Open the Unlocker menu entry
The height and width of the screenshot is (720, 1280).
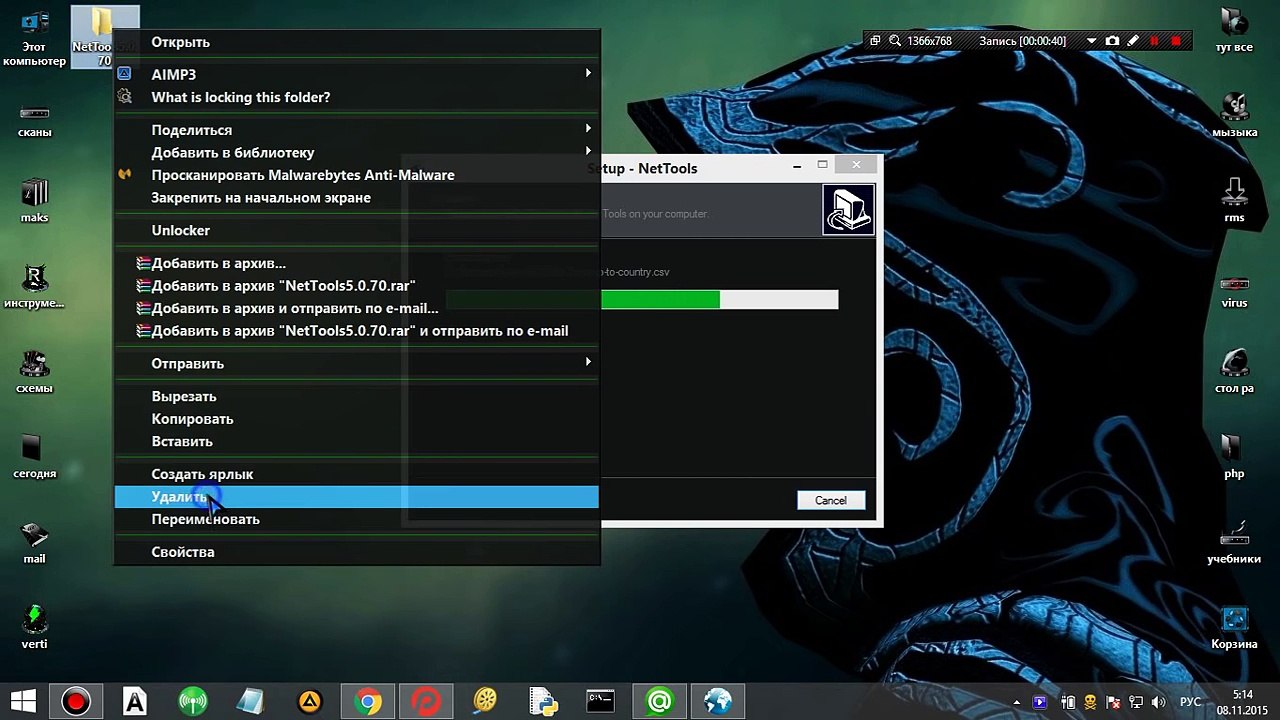pyautogui.click(x=356, y=230)
